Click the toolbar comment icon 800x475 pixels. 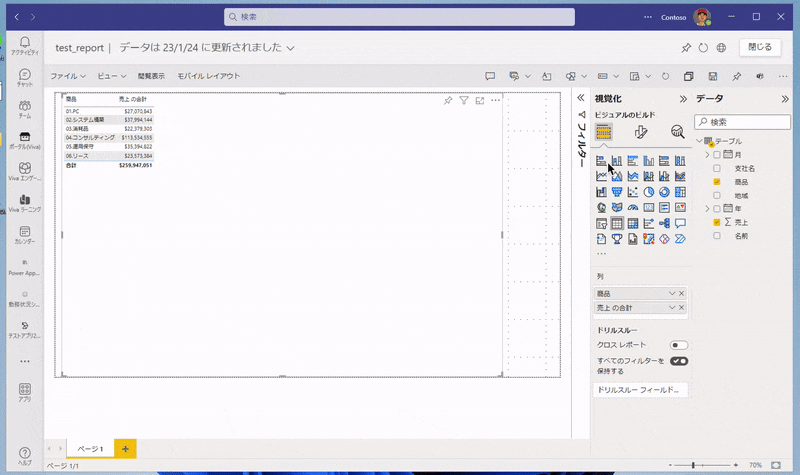coord(490,76)
